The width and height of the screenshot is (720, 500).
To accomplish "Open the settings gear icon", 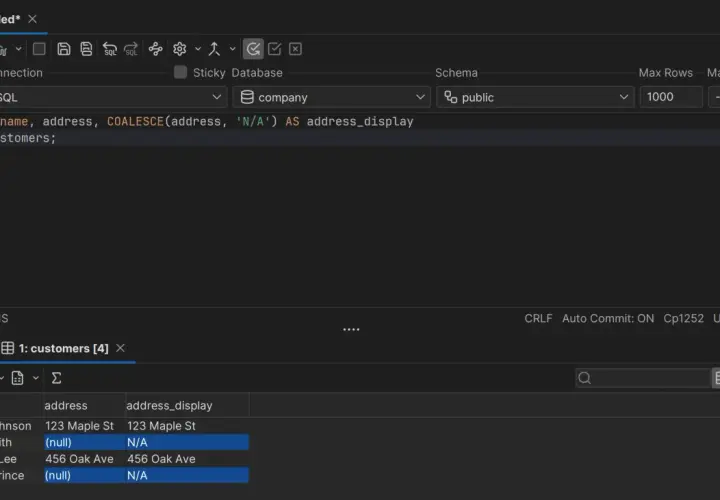I will point(180,49).
